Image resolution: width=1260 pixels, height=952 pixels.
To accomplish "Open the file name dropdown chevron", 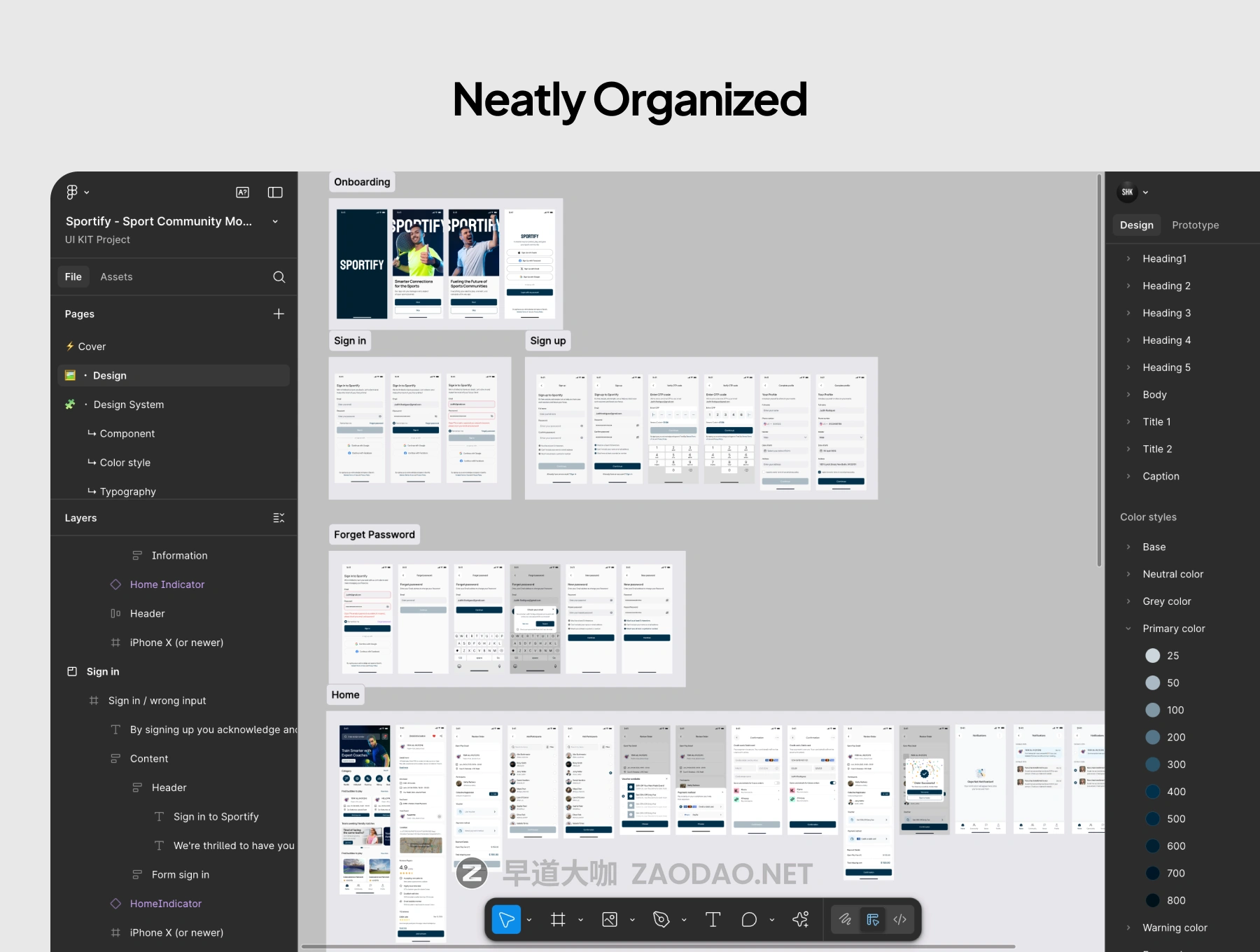I will point(275,222).
